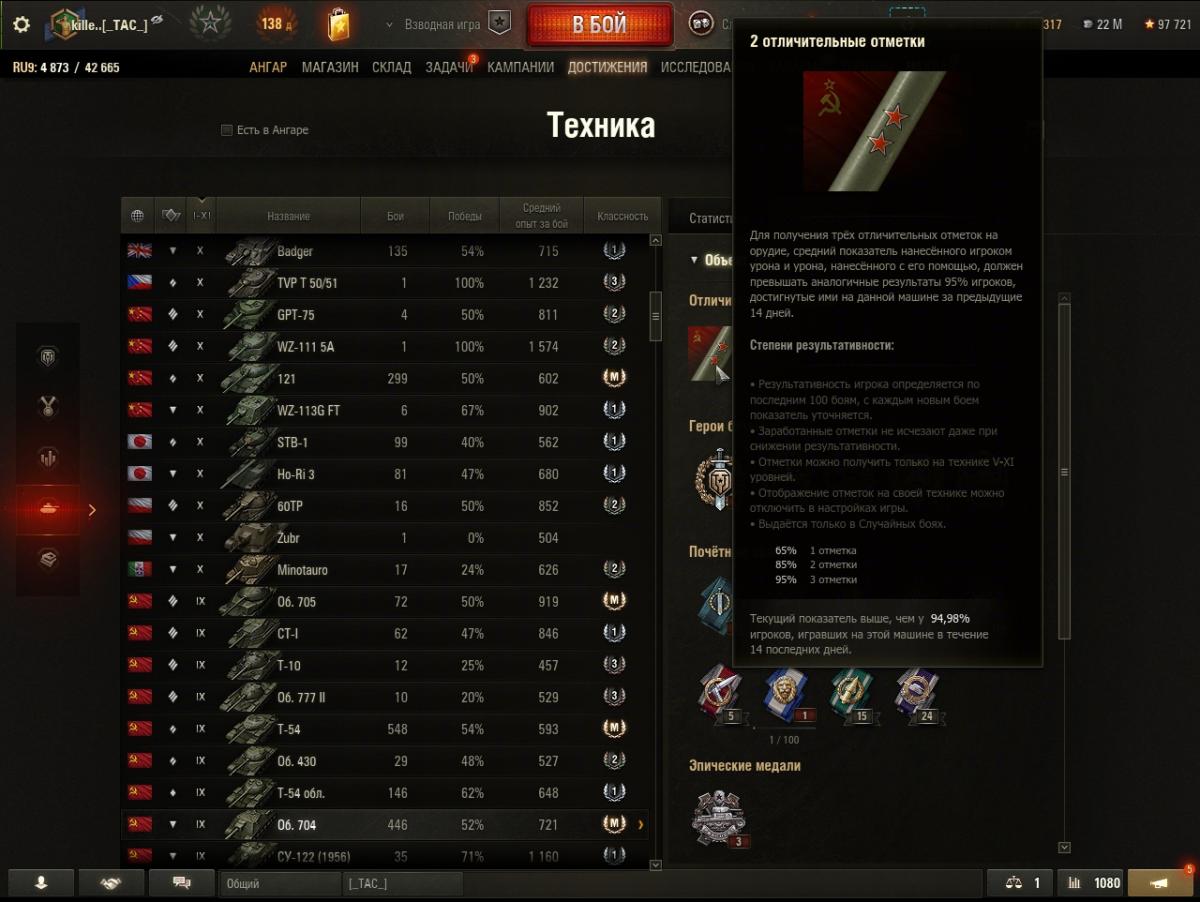This screenshot has width=1200, height=902.
Task: Open the premium shop bag icon
Action: [x=339, y=24]
